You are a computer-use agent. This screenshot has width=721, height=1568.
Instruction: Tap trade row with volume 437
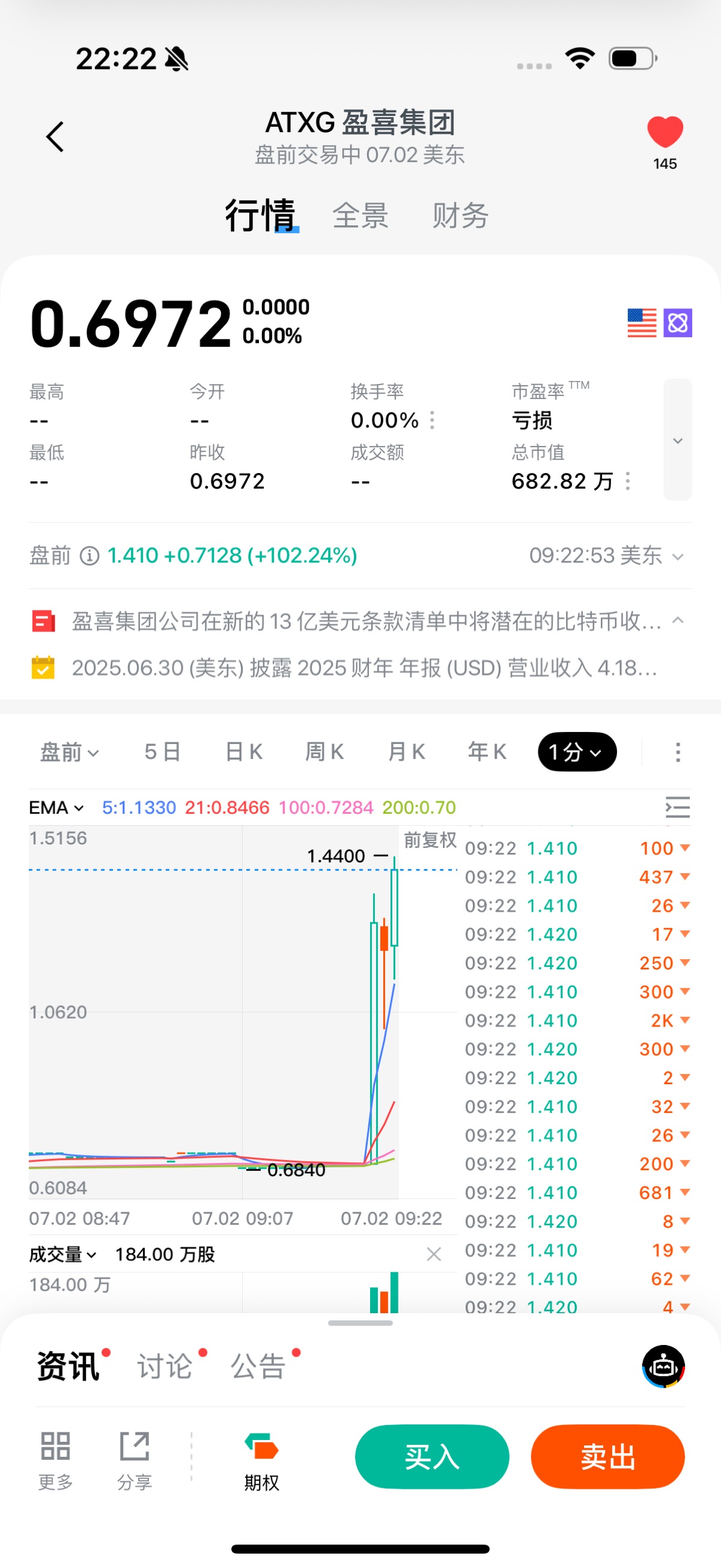click(x=577, y=876)
